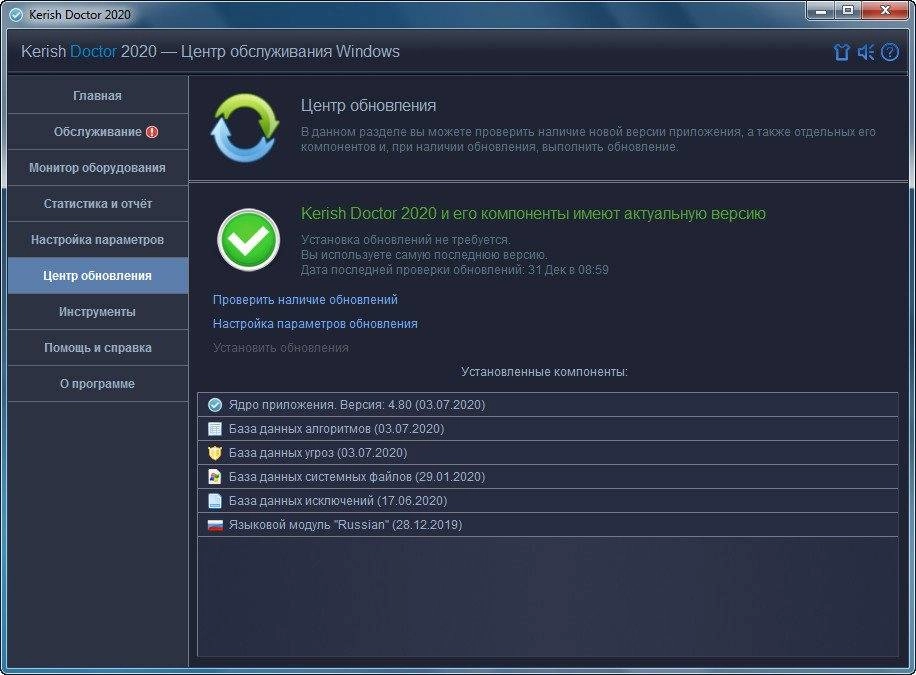
Task: Select row База данных системных файлов
Action: (547, 477)
